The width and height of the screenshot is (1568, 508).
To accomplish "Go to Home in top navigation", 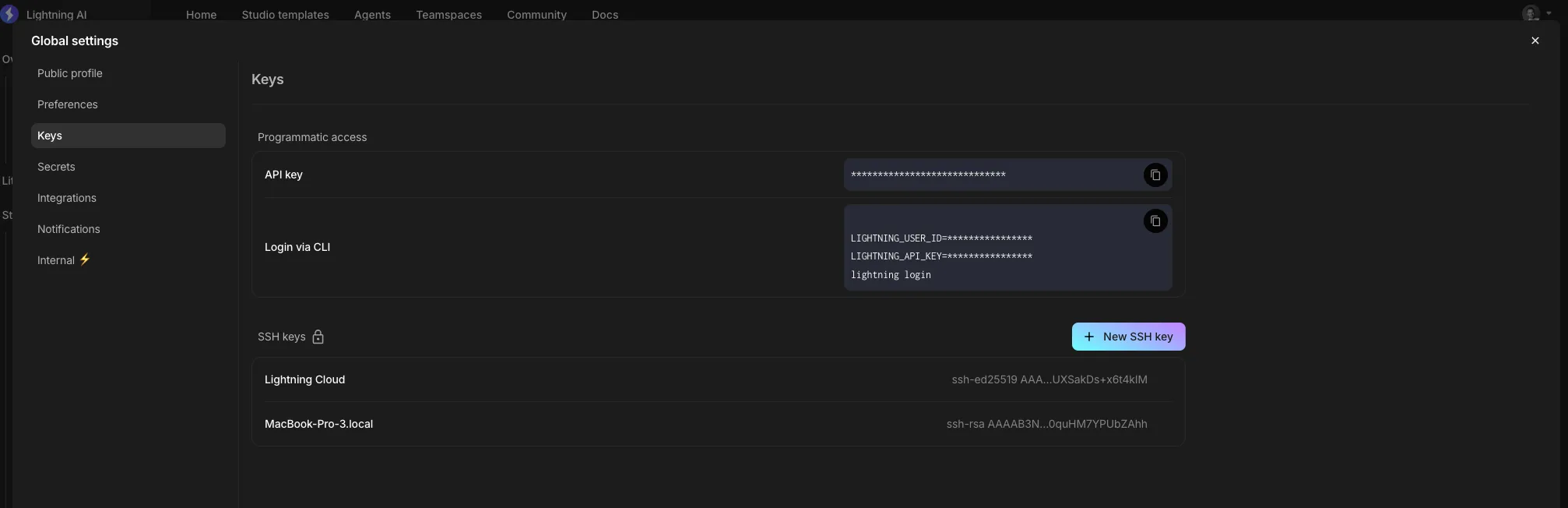I will (x=201, y=15).
